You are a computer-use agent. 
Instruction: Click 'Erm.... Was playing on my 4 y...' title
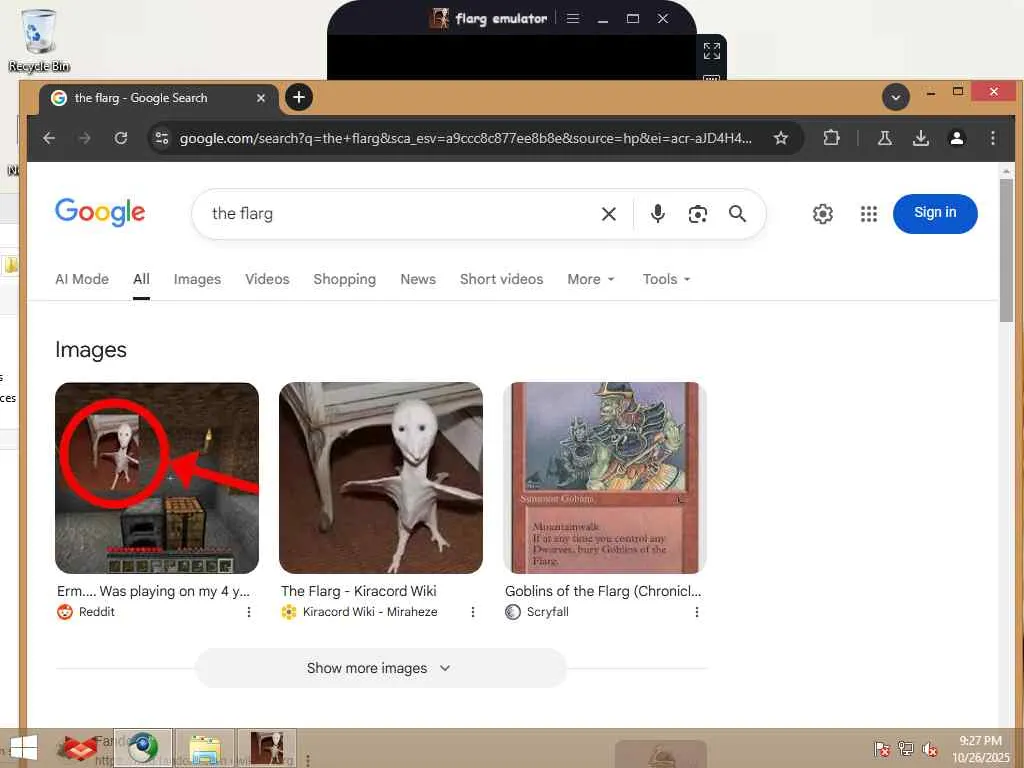coord(153,591)
